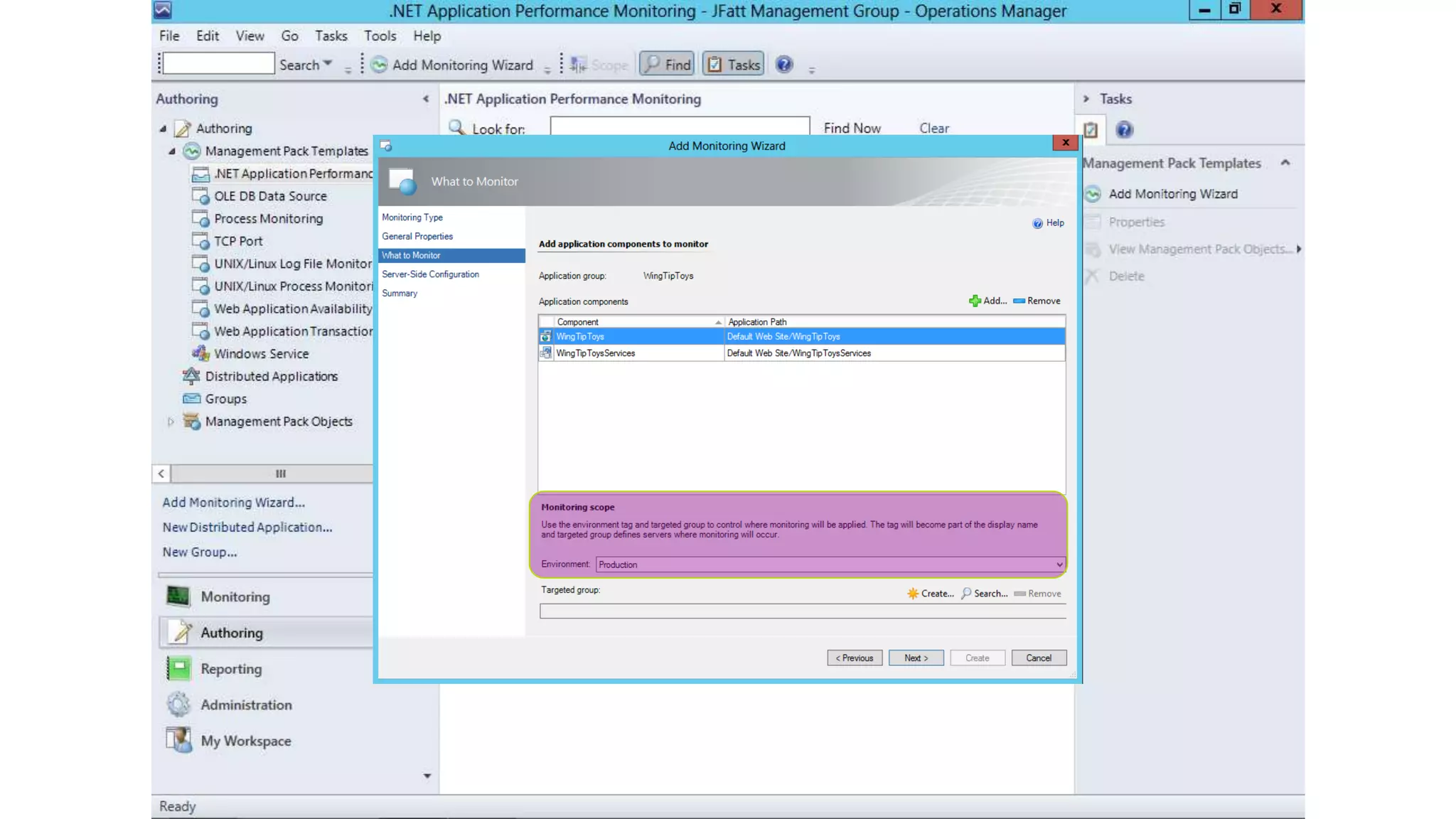The width and height of the screenshot is (1456, 819).
Task: Open the Tools menu
Action: point(380,36)
